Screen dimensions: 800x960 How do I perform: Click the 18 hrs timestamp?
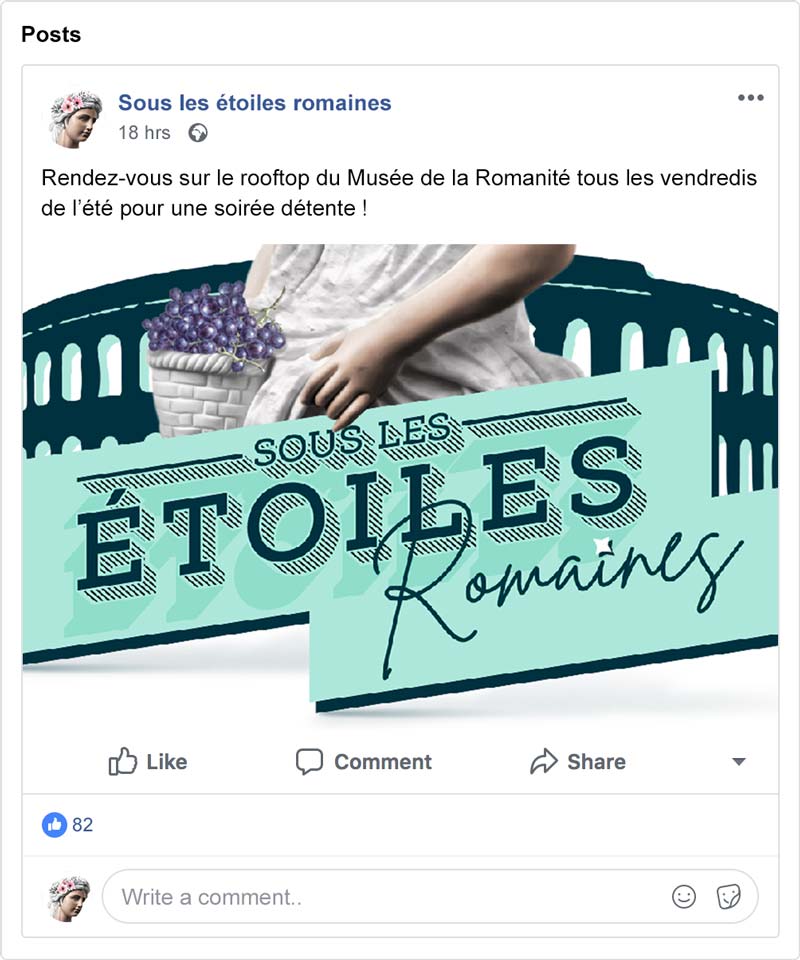click(144, 133)
